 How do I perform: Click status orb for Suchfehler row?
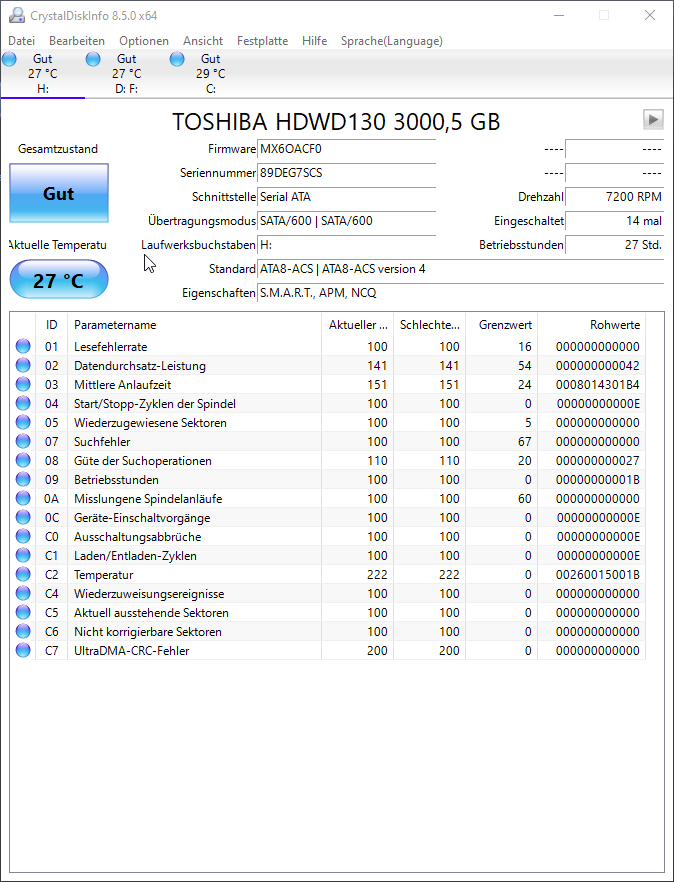point(23,441)
